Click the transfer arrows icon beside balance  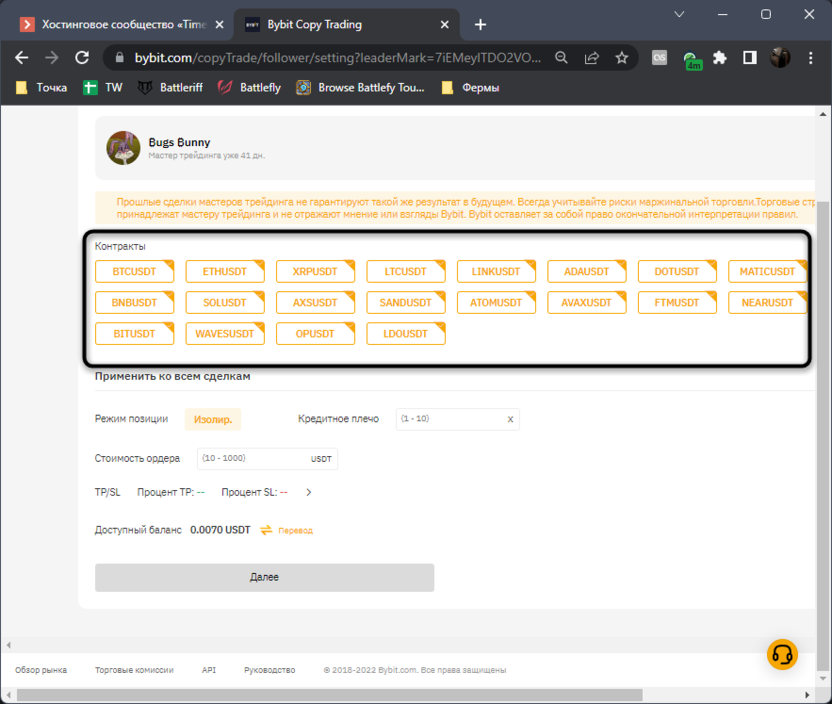(x=267, y=530)
